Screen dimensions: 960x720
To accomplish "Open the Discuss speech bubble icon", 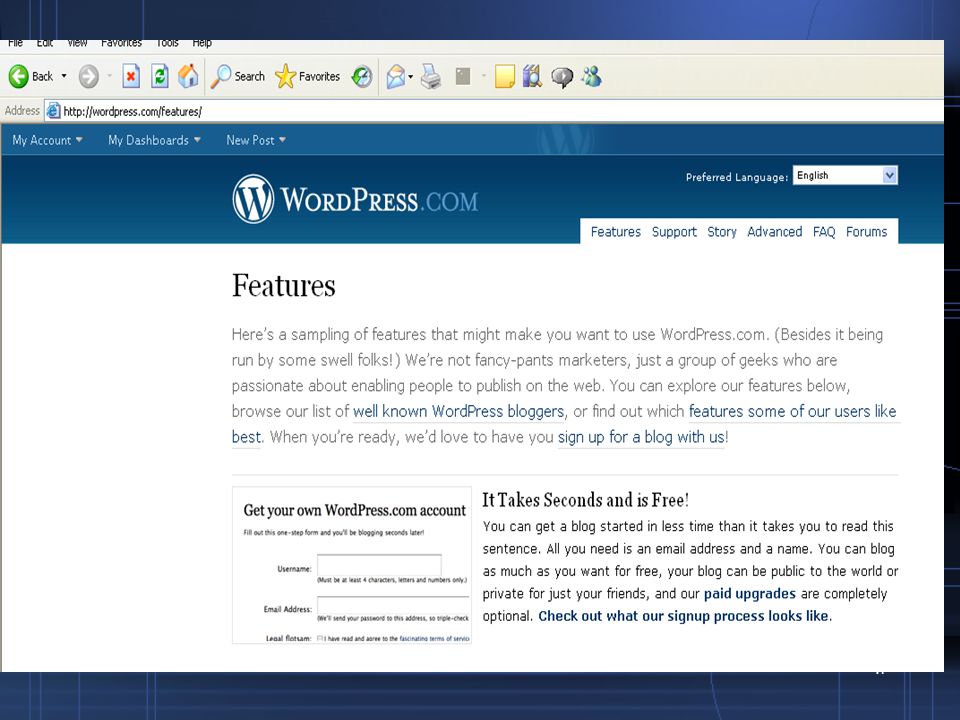I will [562, 77].
